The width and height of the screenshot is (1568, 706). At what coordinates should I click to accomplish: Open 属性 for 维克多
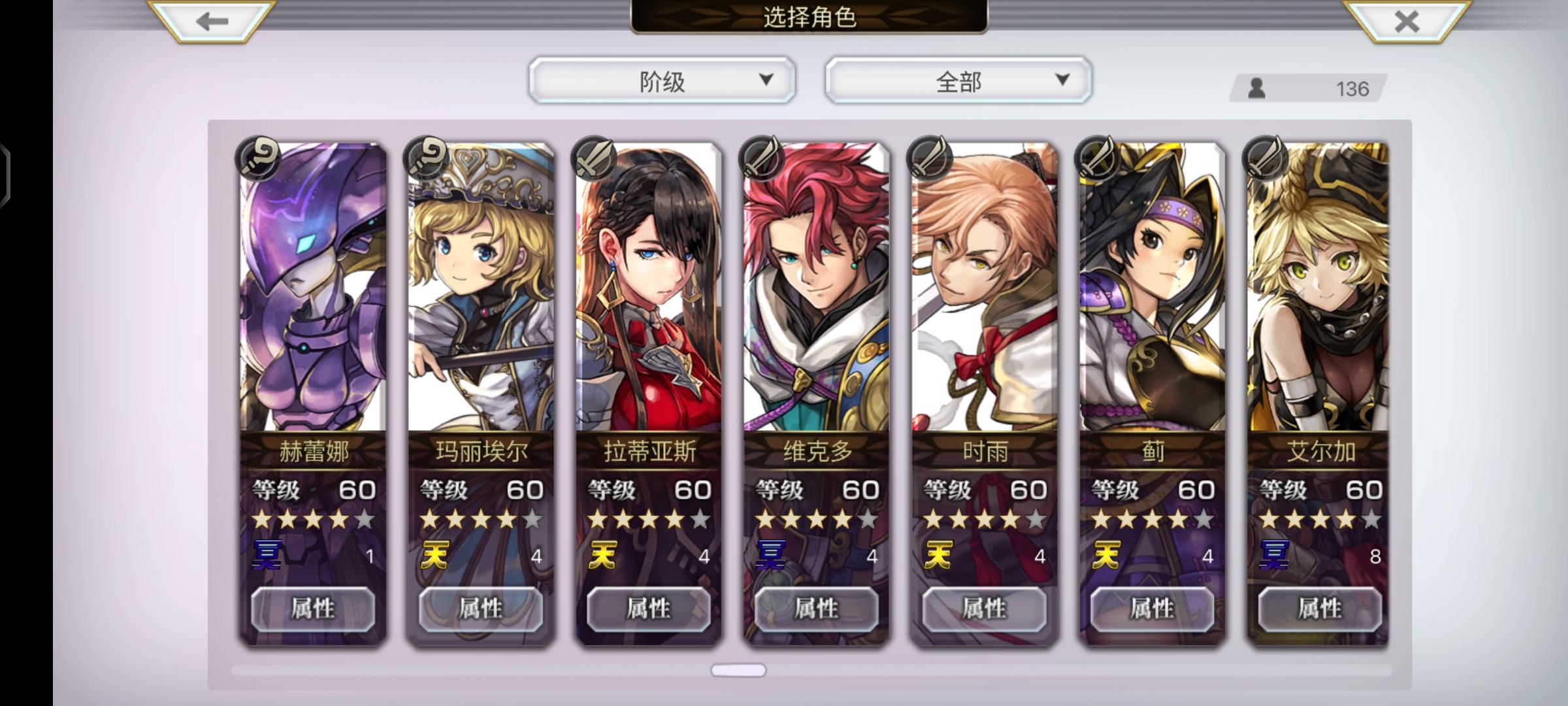(x=816, y=609)
